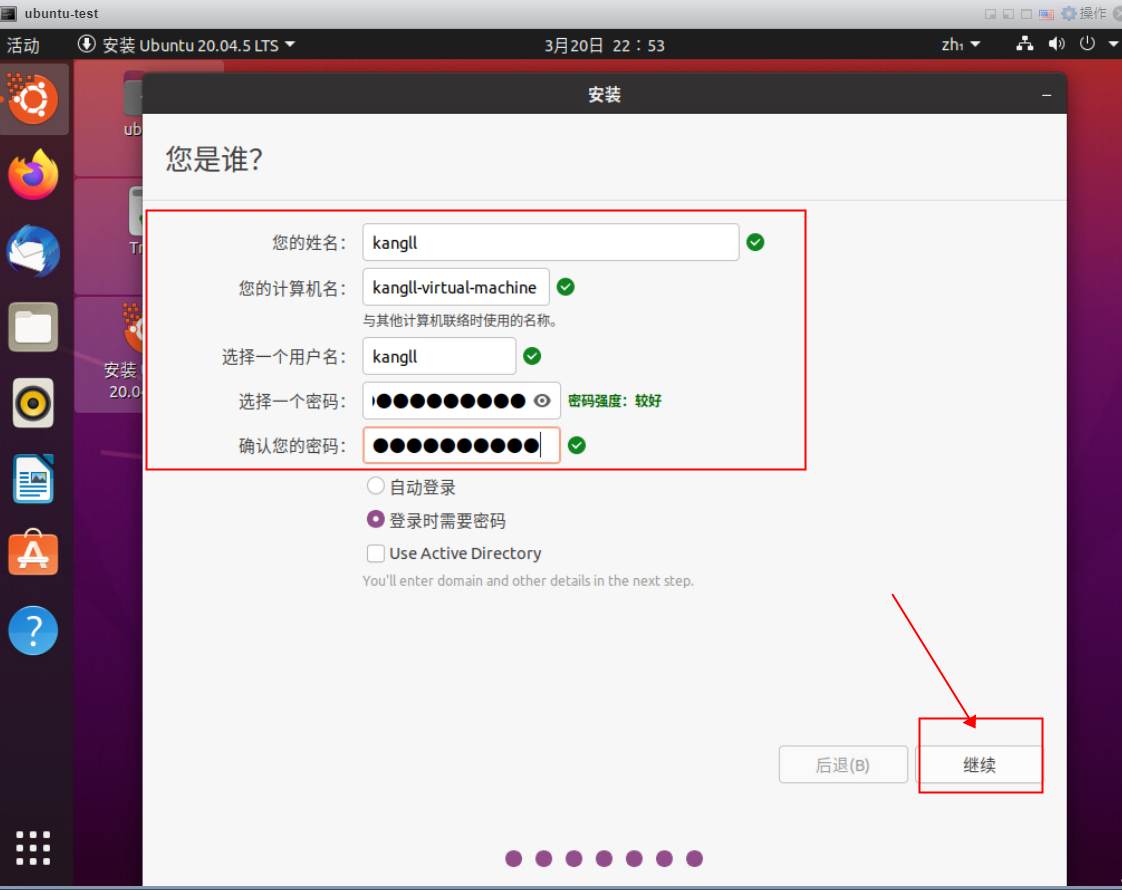Click green checkmark beside username field
Screen dimensions: 1122x890
tap(532, 356)
